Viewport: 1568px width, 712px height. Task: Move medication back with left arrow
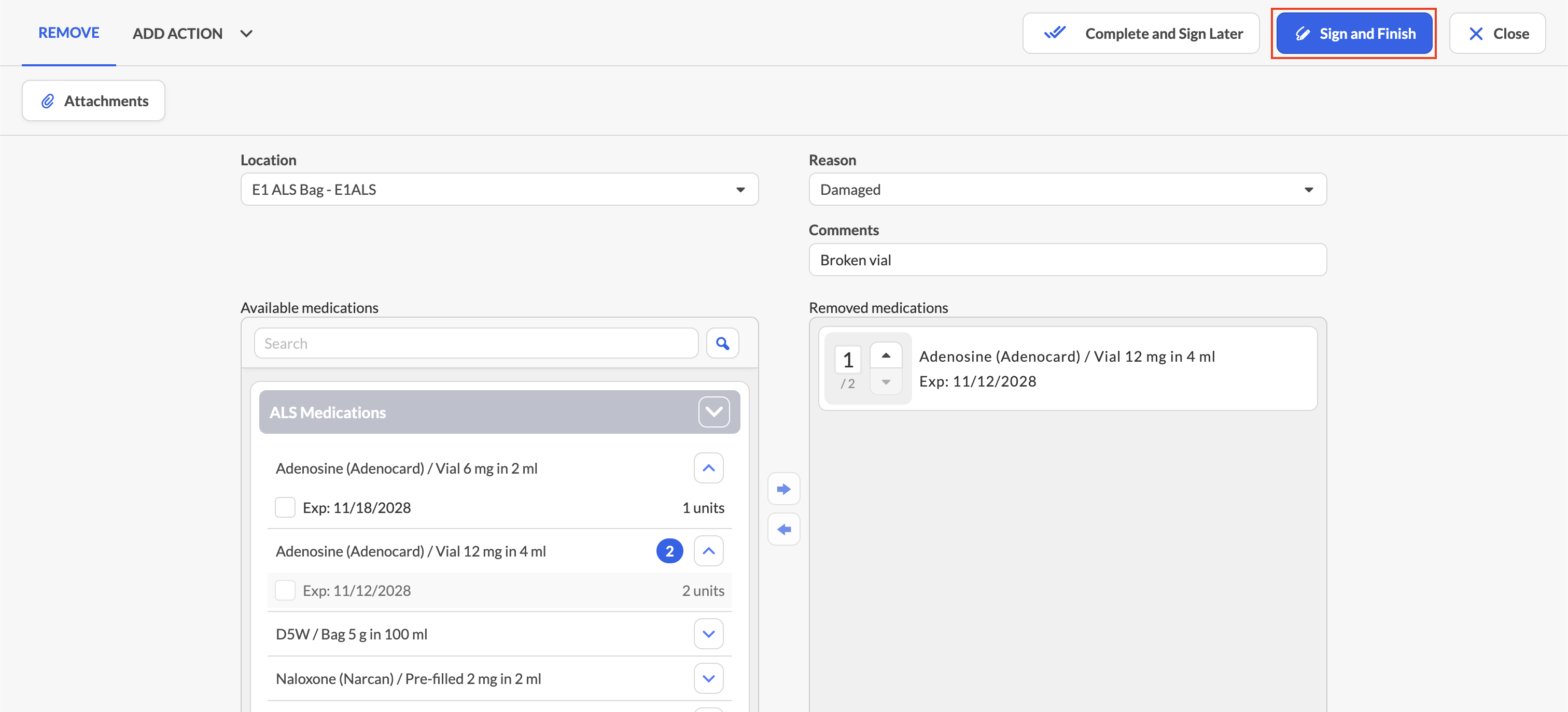click(x=784, y=530)
